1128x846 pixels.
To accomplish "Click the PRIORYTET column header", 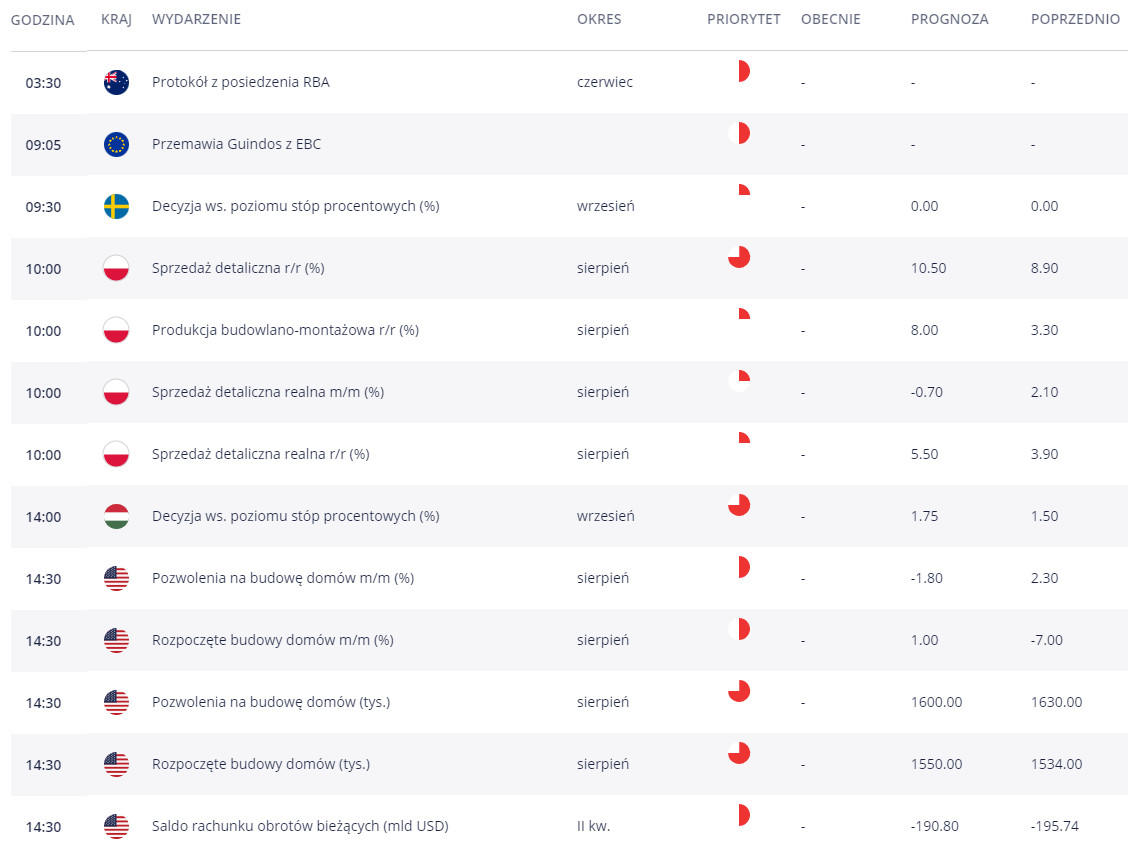I will point(744,19).
